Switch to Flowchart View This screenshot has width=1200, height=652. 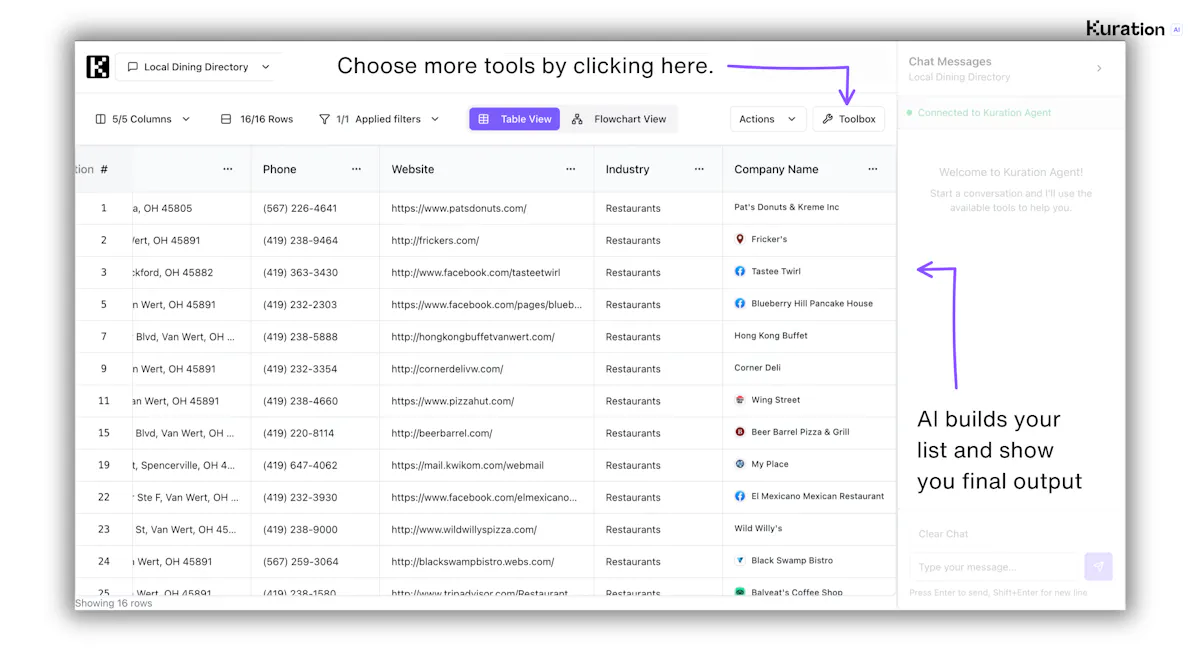pos(619,119)
